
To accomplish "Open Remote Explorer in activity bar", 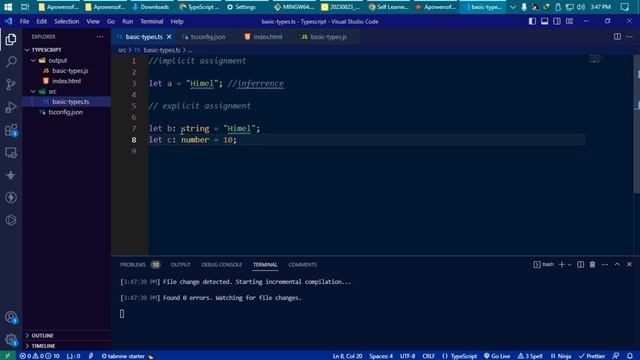I will (11, 153).
